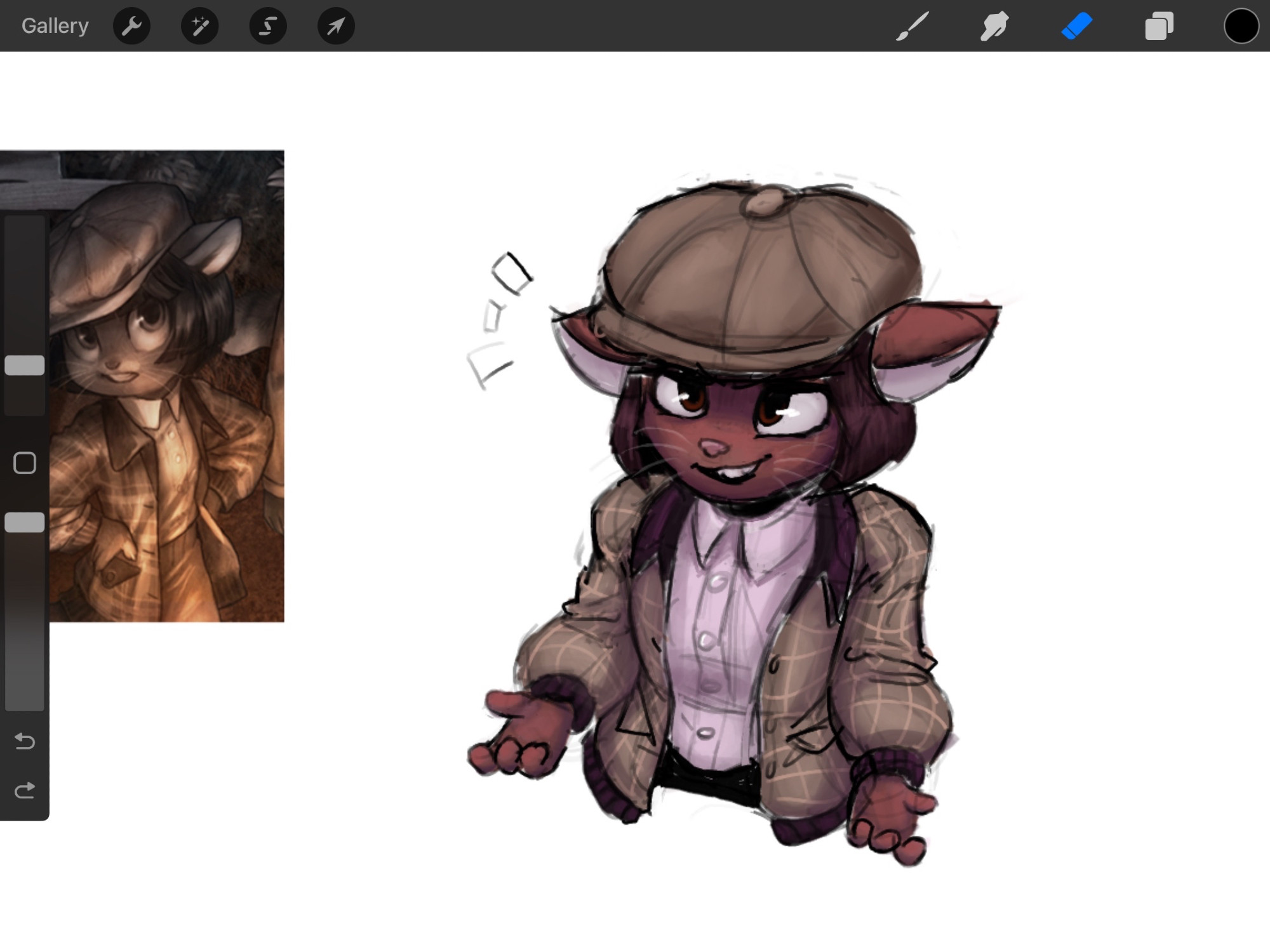
Task: Open the Layers panel
Action: [1159, 26]
